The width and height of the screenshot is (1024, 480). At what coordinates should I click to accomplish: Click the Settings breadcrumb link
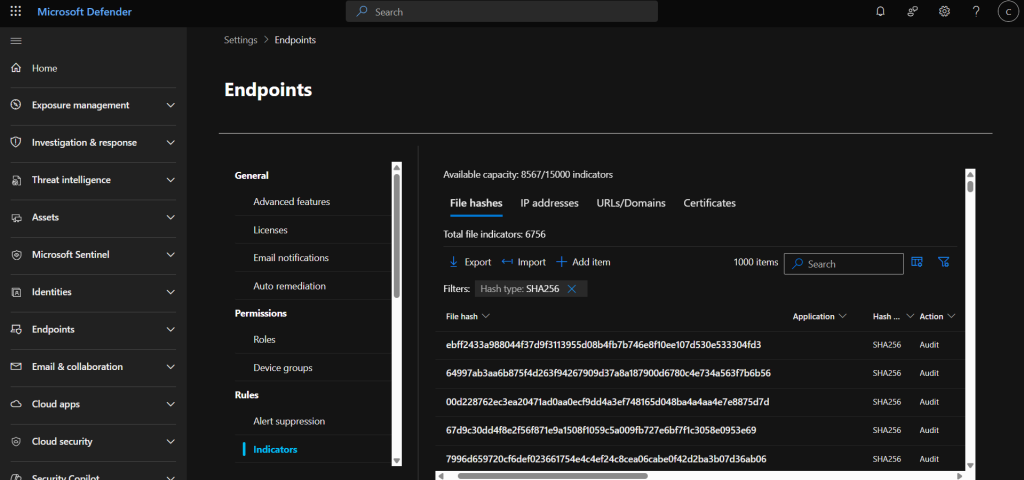[240, 40]
